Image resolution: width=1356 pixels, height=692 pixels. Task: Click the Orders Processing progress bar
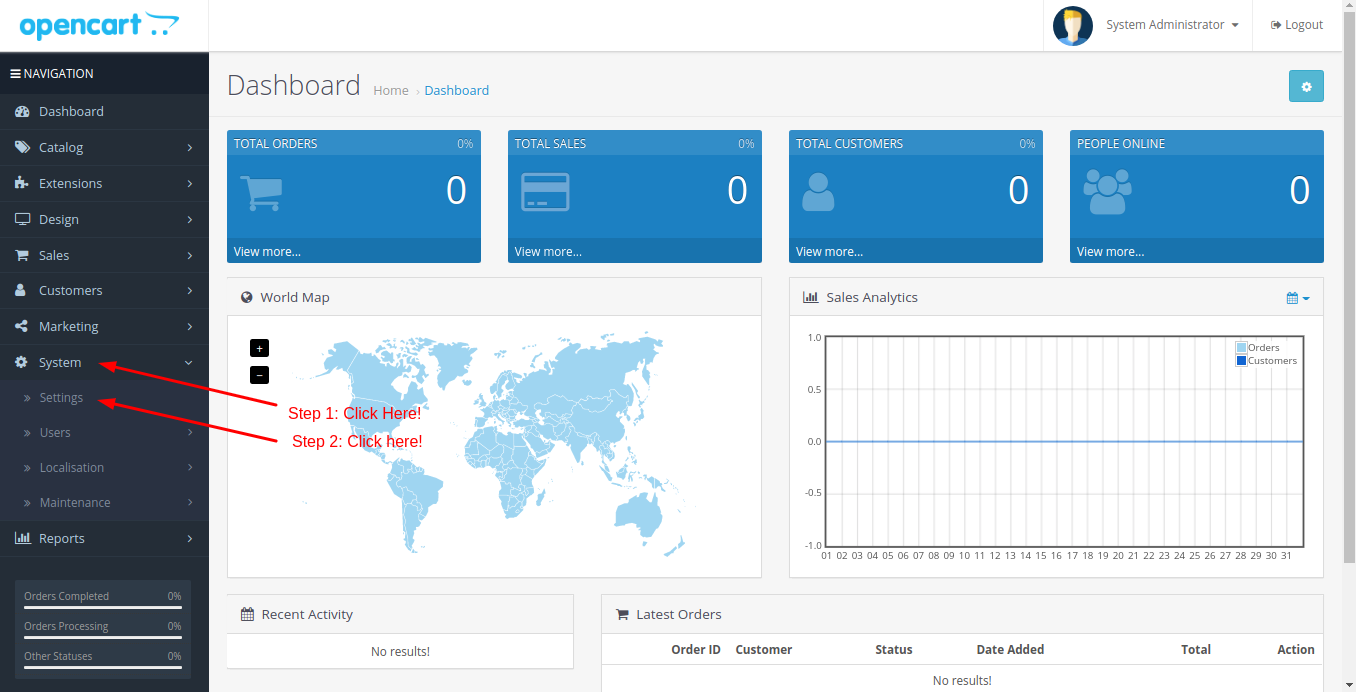click(103, 637)
